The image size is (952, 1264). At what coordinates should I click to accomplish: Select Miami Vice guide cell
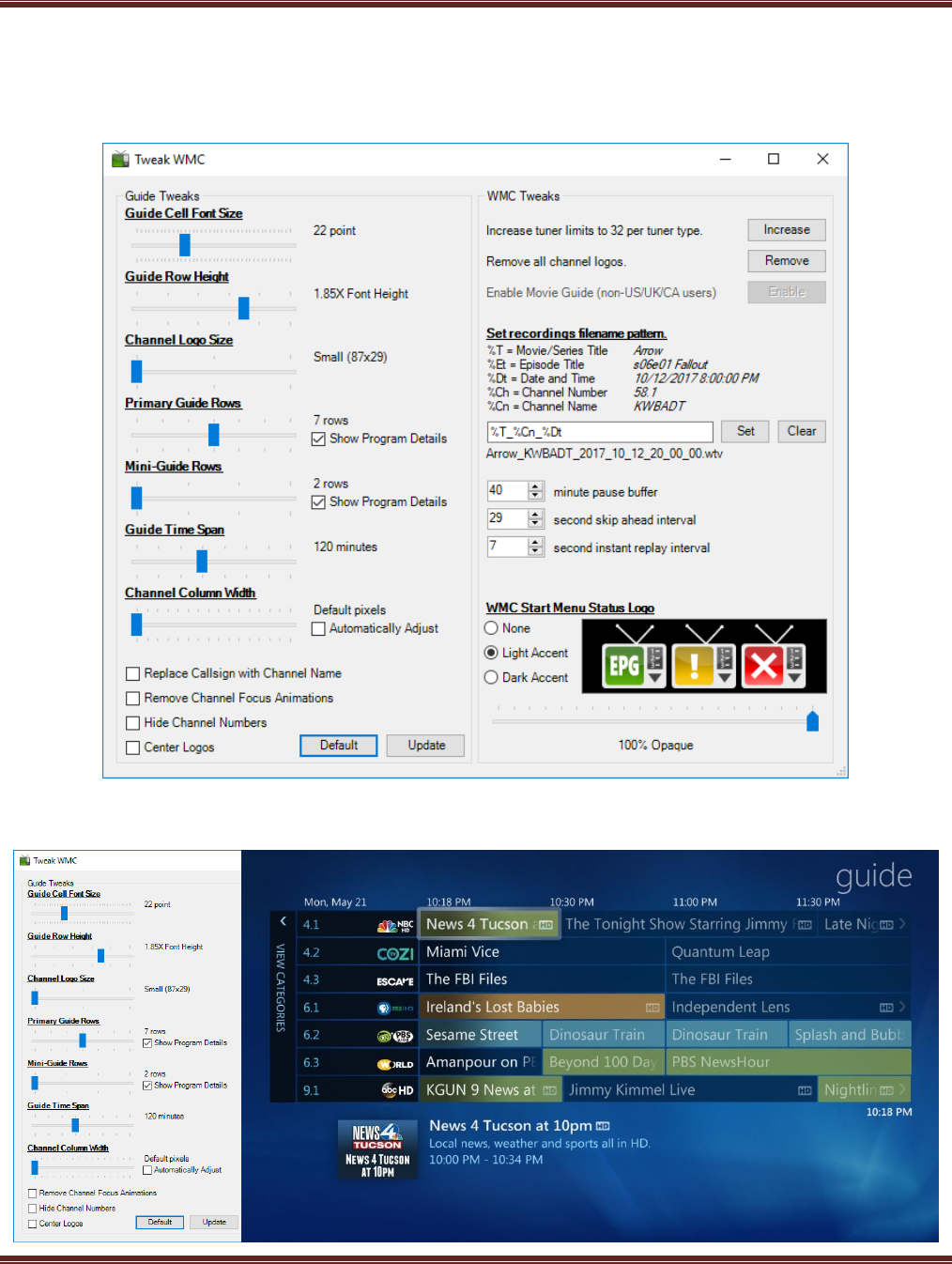point(542,952)
